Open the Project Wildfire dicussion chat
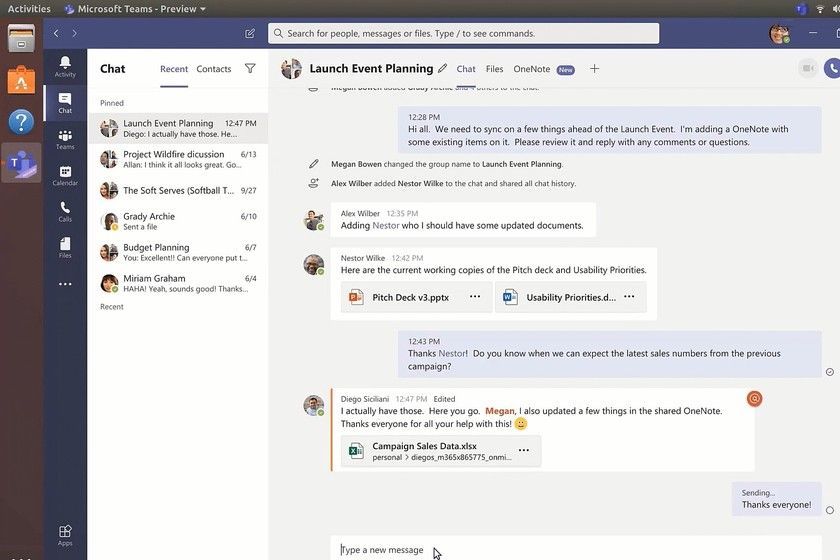 pos(178,159)
